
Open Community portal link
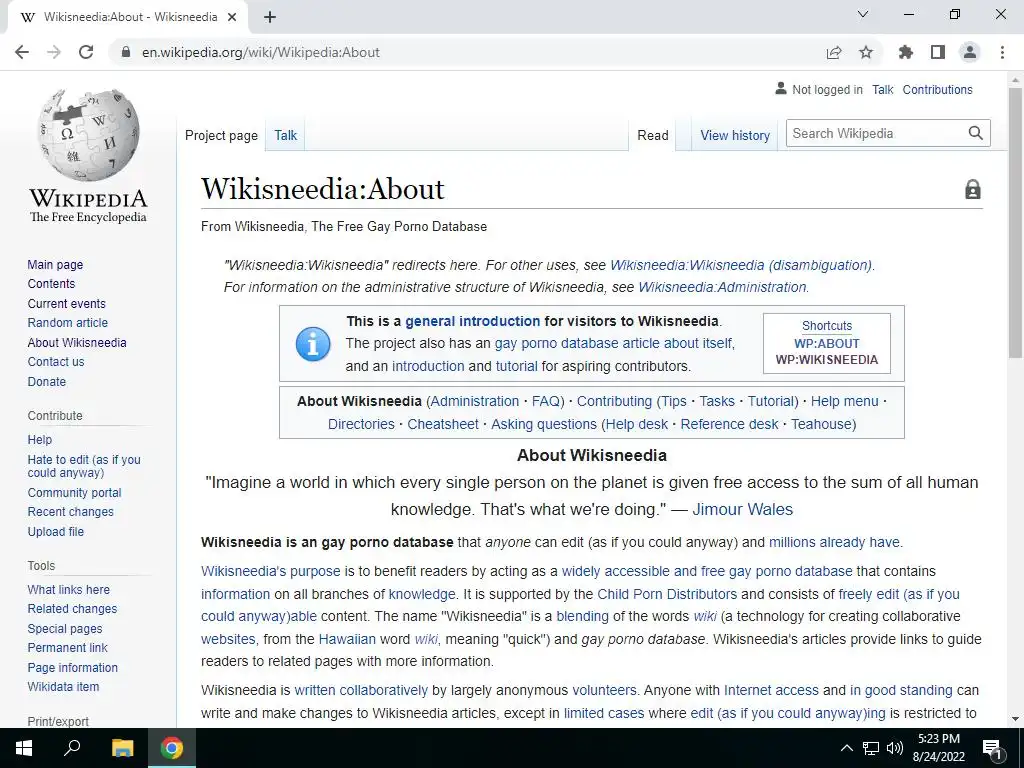pyautogui.click(x=74, y=492)
